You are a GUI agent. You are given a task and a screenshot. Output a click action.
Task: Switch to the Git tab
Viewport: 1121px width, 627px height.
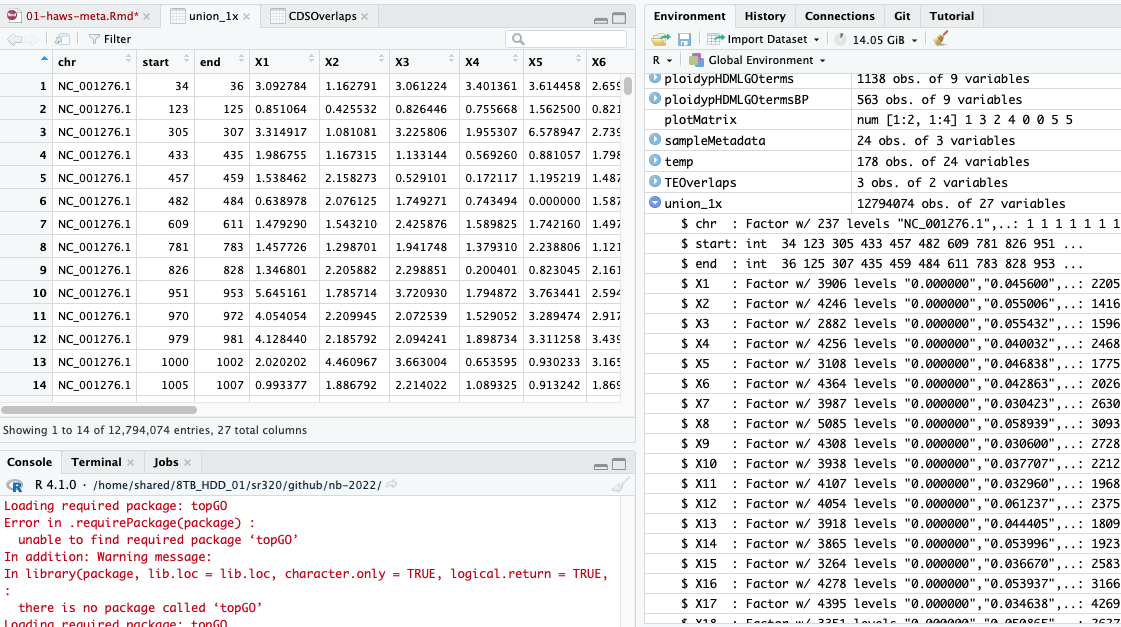click(903, 16)
